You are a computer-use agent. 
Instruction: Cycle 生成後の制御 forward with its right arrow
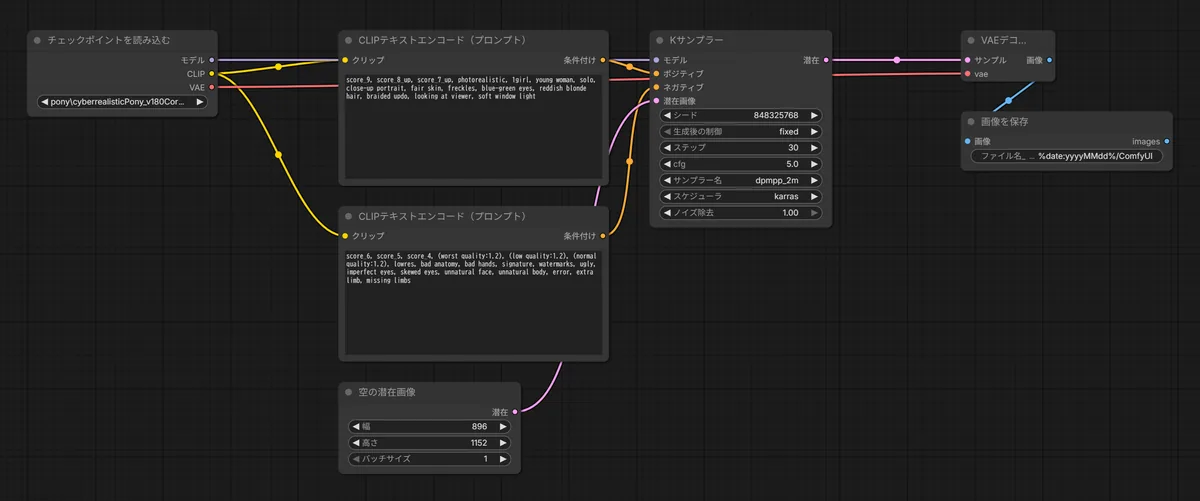(814, 131)
